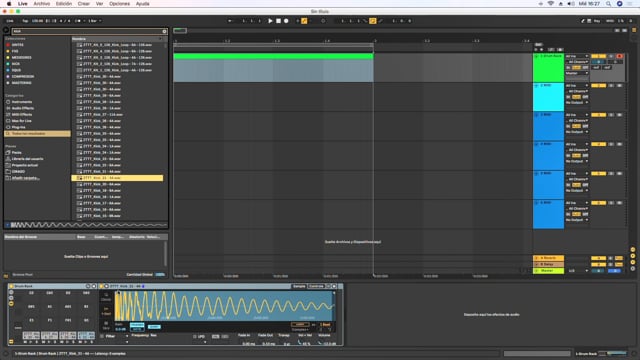Toggle the browser preview headphone button
This screenshot has height=360, width=640.
point(7,225)
